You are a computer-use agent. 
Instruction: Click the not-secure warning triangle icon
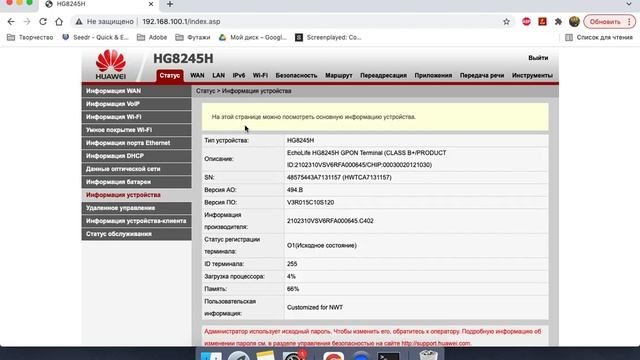[79, 22]
